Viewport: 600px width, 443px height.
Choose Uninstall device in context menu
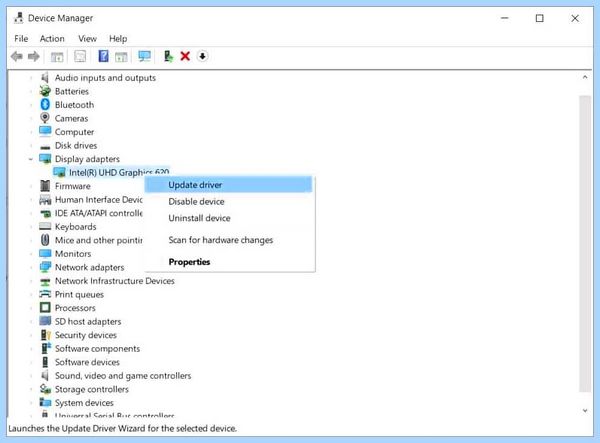229,218
